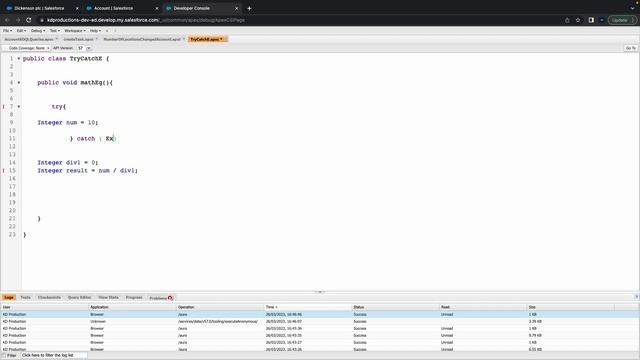Click the error marker beside line 15
The height and width of the screenshot is (360, 640).
4,170
